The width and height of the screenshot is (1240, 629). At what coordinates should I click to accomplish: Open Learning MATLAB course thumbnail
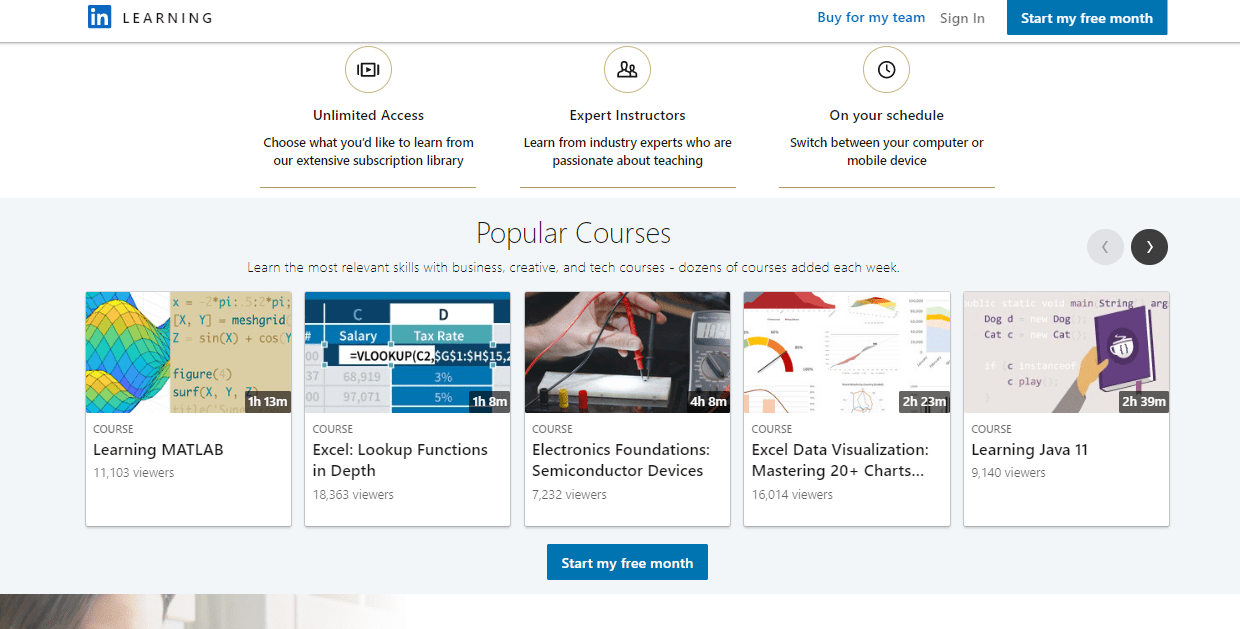tap(188, 352)
